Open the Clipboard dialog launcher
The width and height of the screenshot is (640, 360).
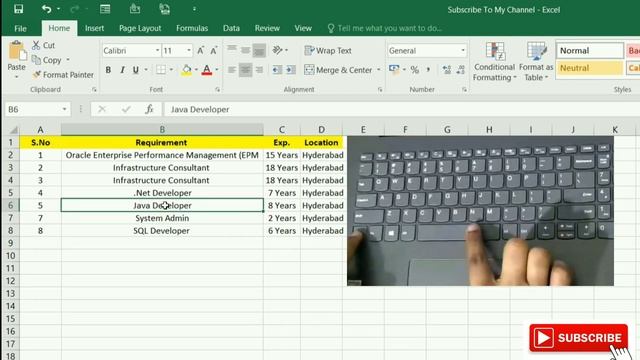(x=94, y=89)
